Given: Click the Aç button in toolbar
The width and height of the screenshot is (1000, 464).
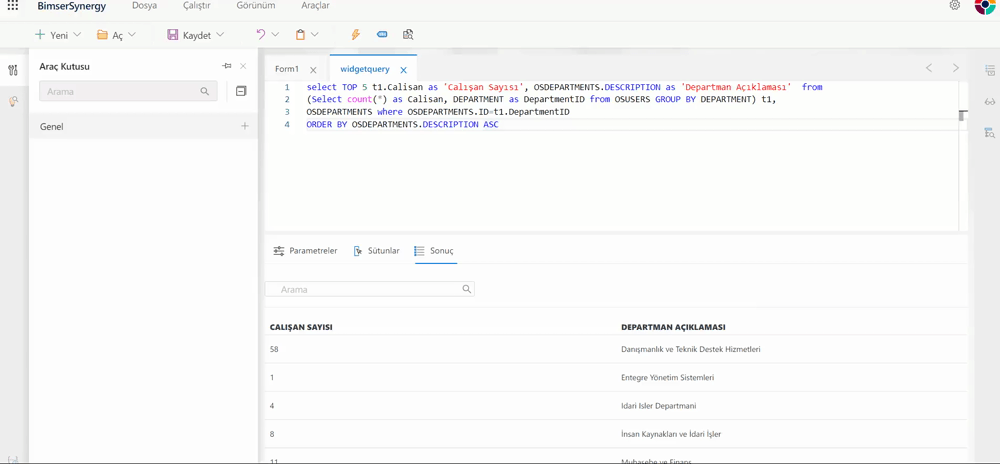Looking at the screenshot, I should (110, 35).
